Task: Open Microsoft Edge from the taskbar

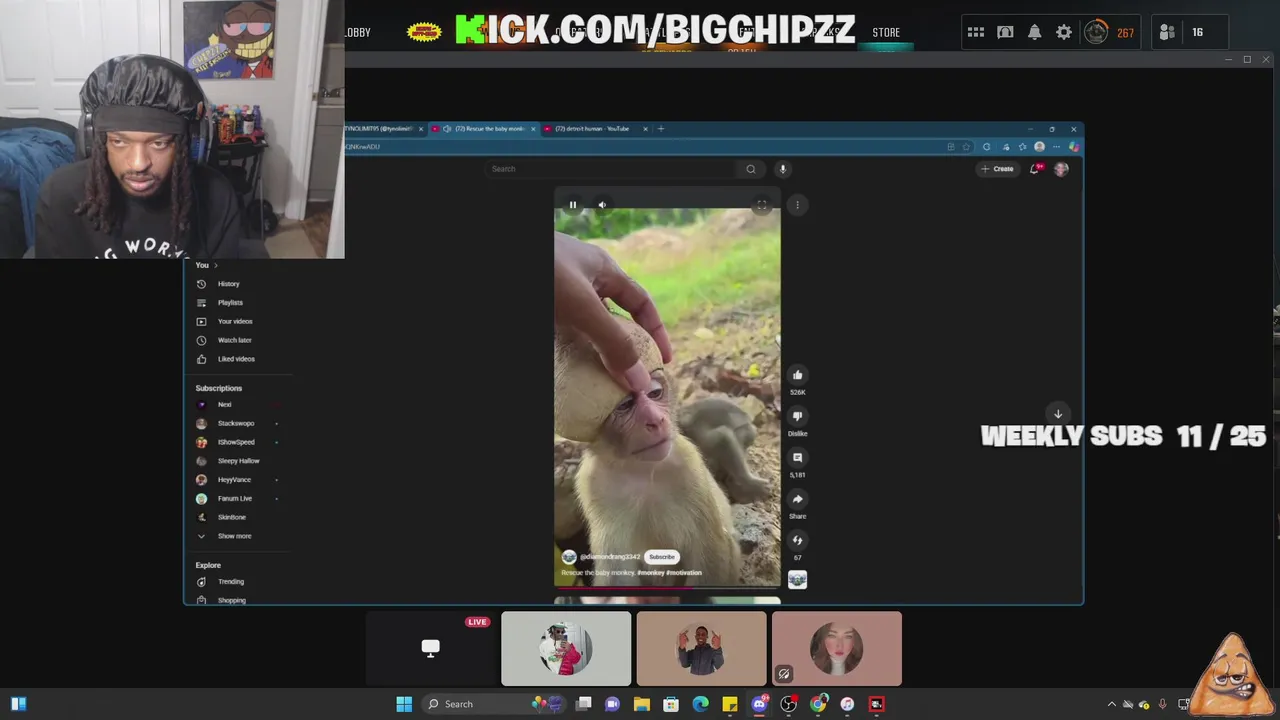Action: pos(701,704)
